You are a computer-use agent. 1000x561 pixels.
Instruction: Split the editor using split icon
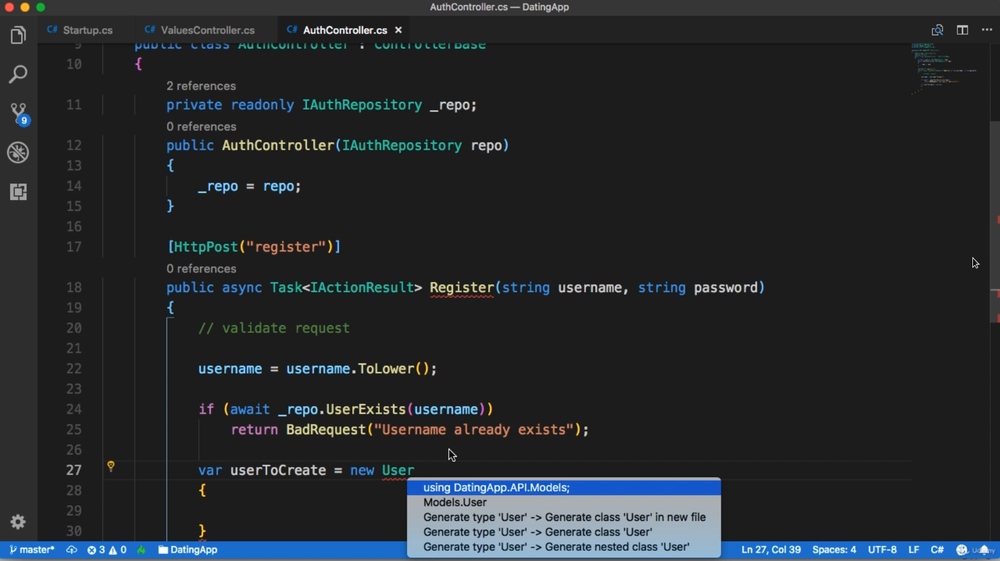click(962, 30)
